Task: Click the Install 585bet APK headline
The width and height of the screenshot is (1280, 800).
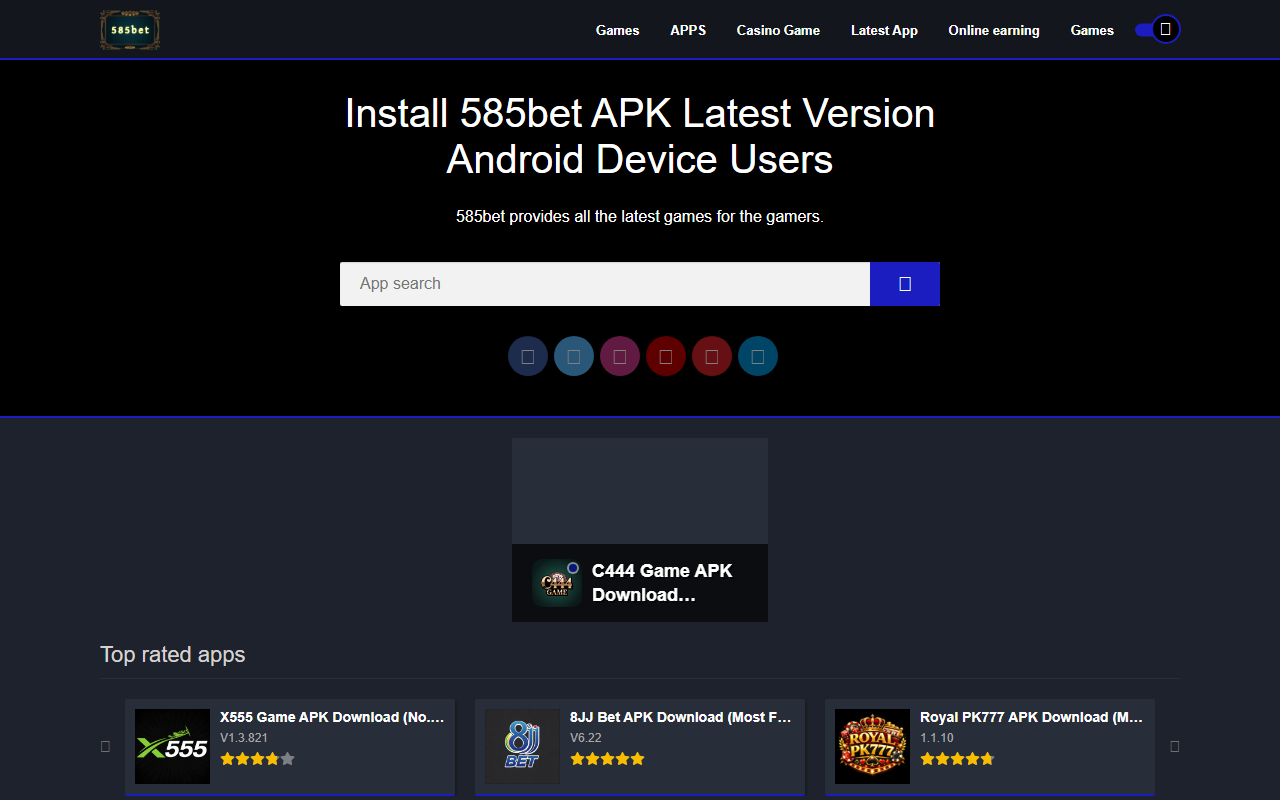Action: tap(640, 136)
